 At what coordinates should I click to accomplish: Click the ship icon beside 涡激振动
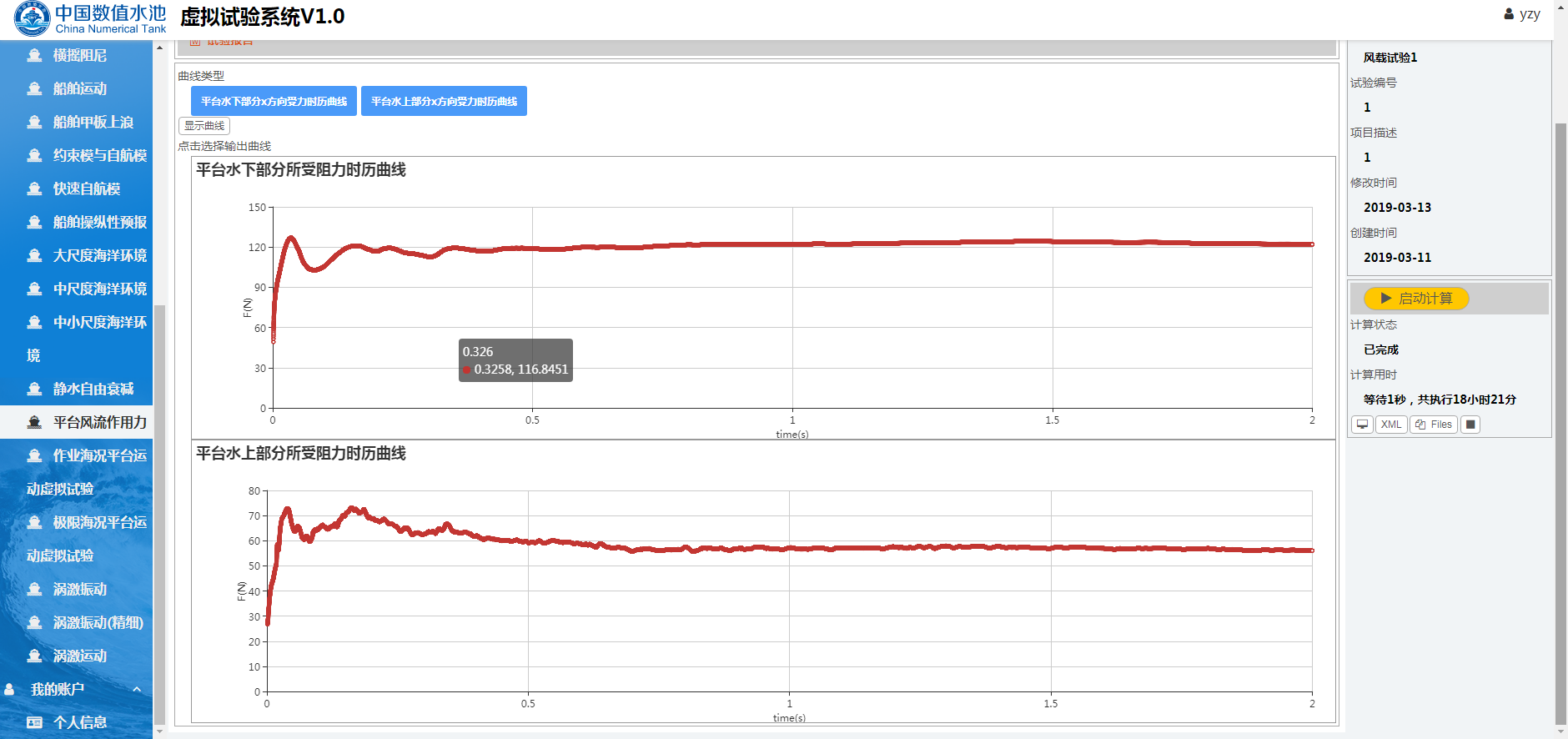tap(34, 590)
